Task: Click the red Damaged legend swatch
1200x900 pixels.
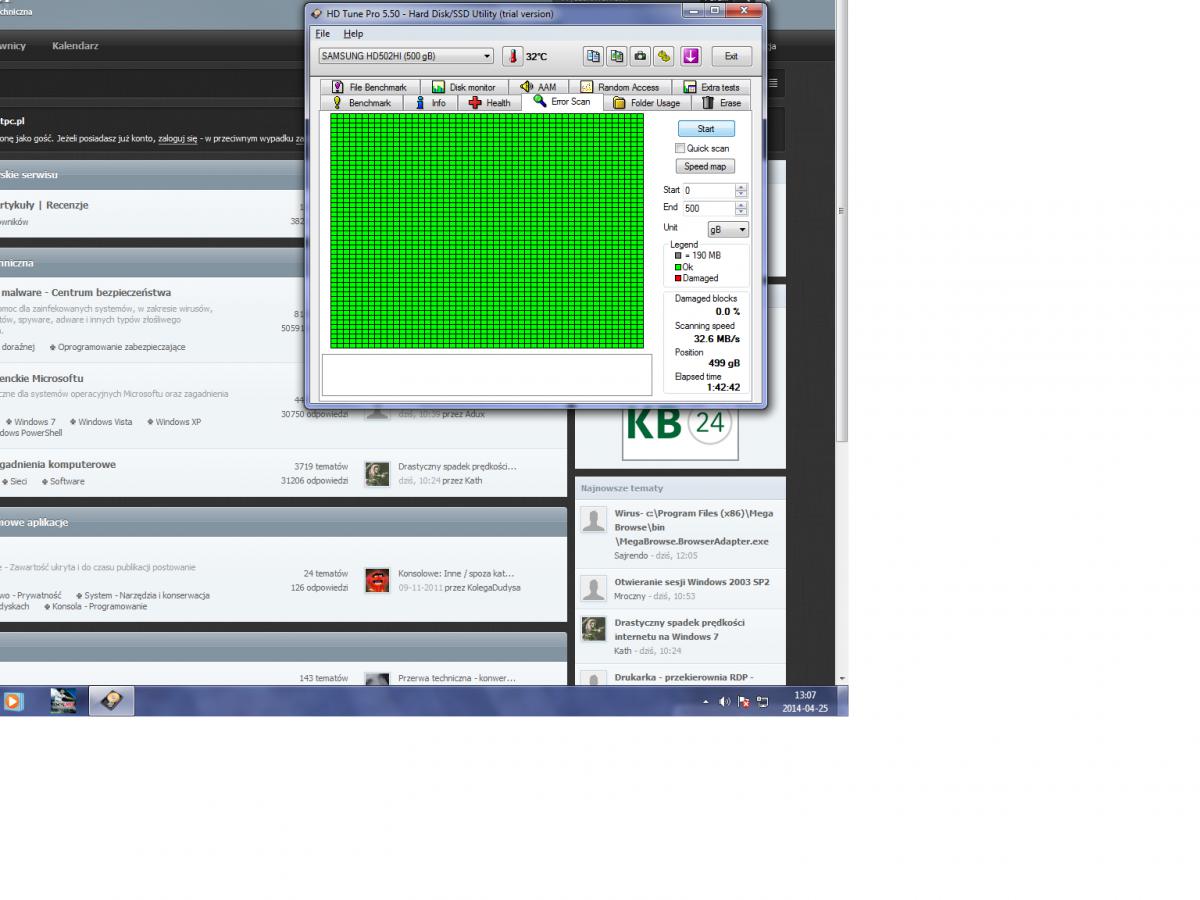Action: [677, 278]
